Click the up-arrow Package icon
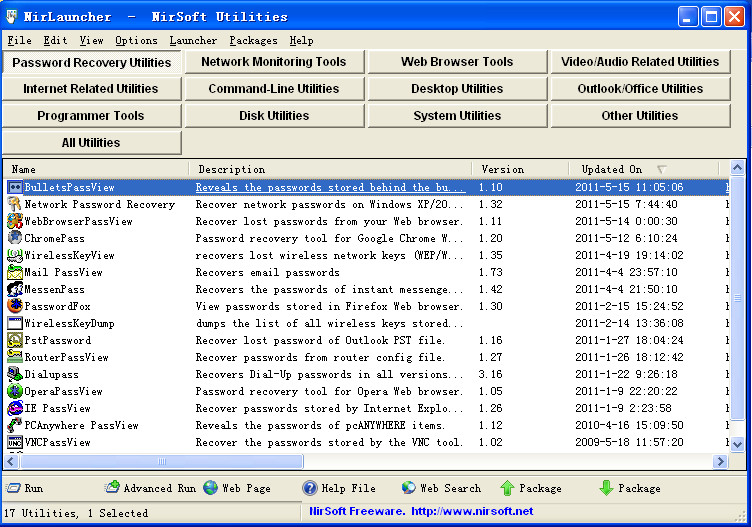The height and width of the screenshot is (527, 752). [507, 488]
